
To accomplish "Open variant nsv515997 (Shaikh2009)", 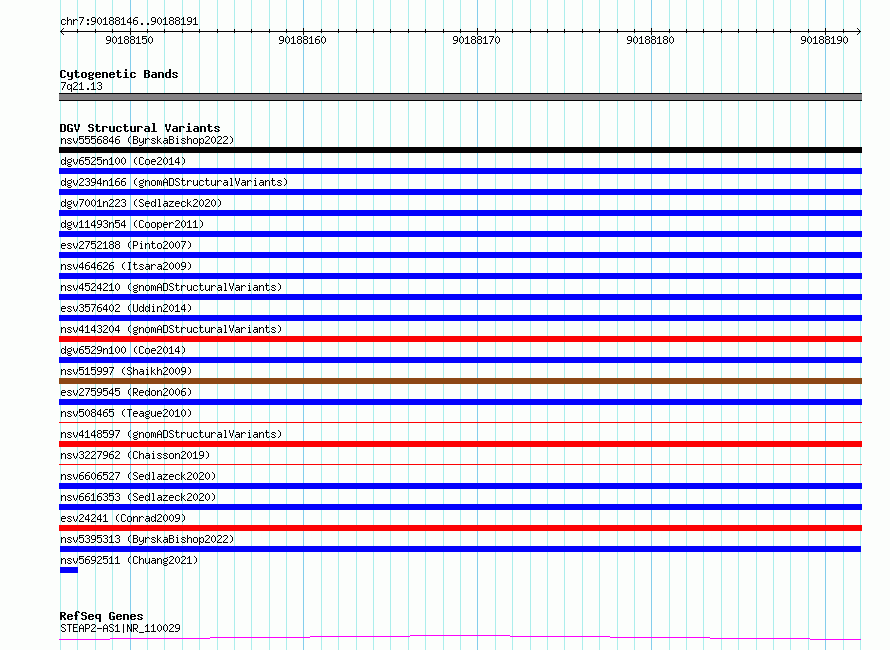I will 126,371.
